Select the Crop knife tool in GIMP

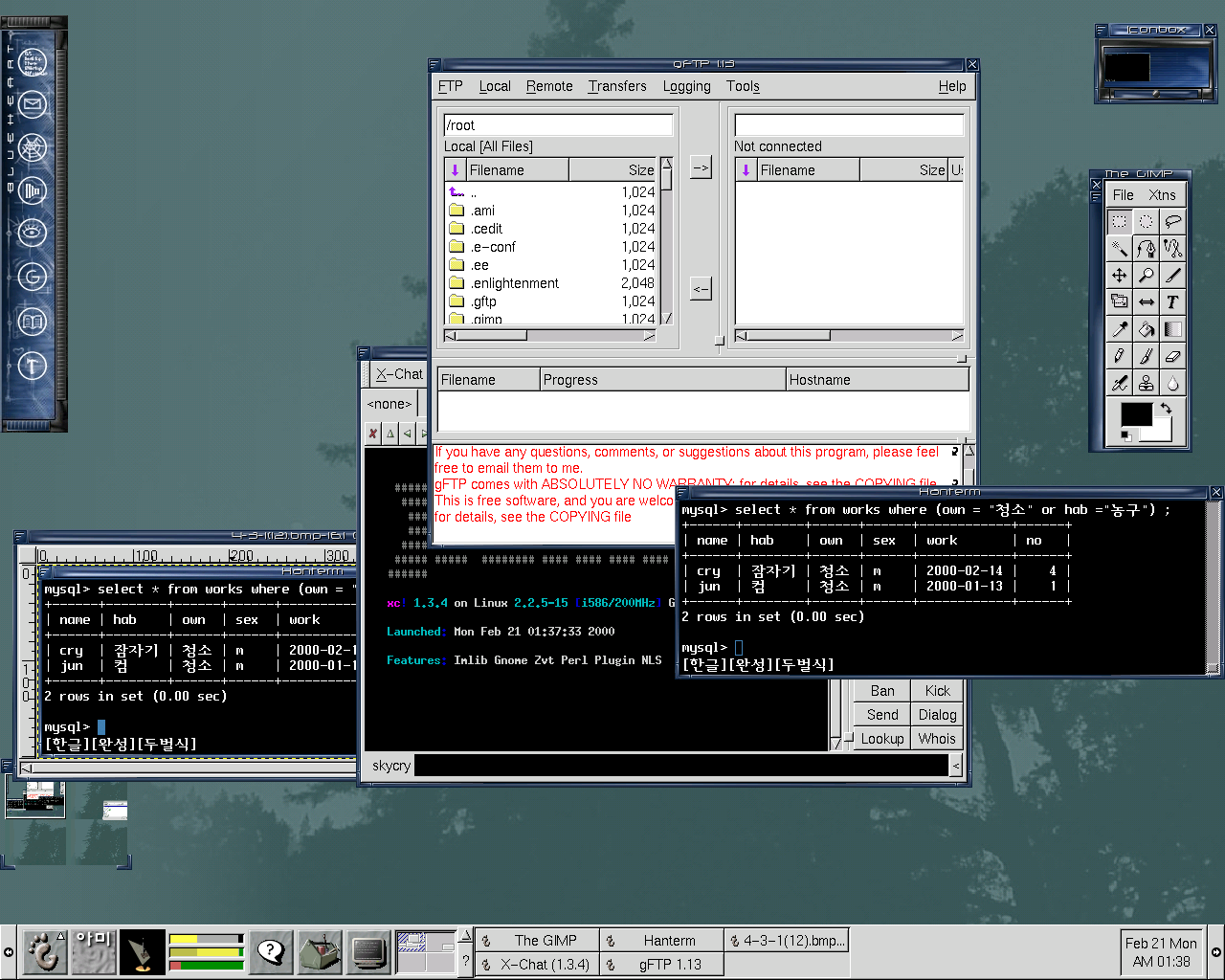pos(1172,275)
